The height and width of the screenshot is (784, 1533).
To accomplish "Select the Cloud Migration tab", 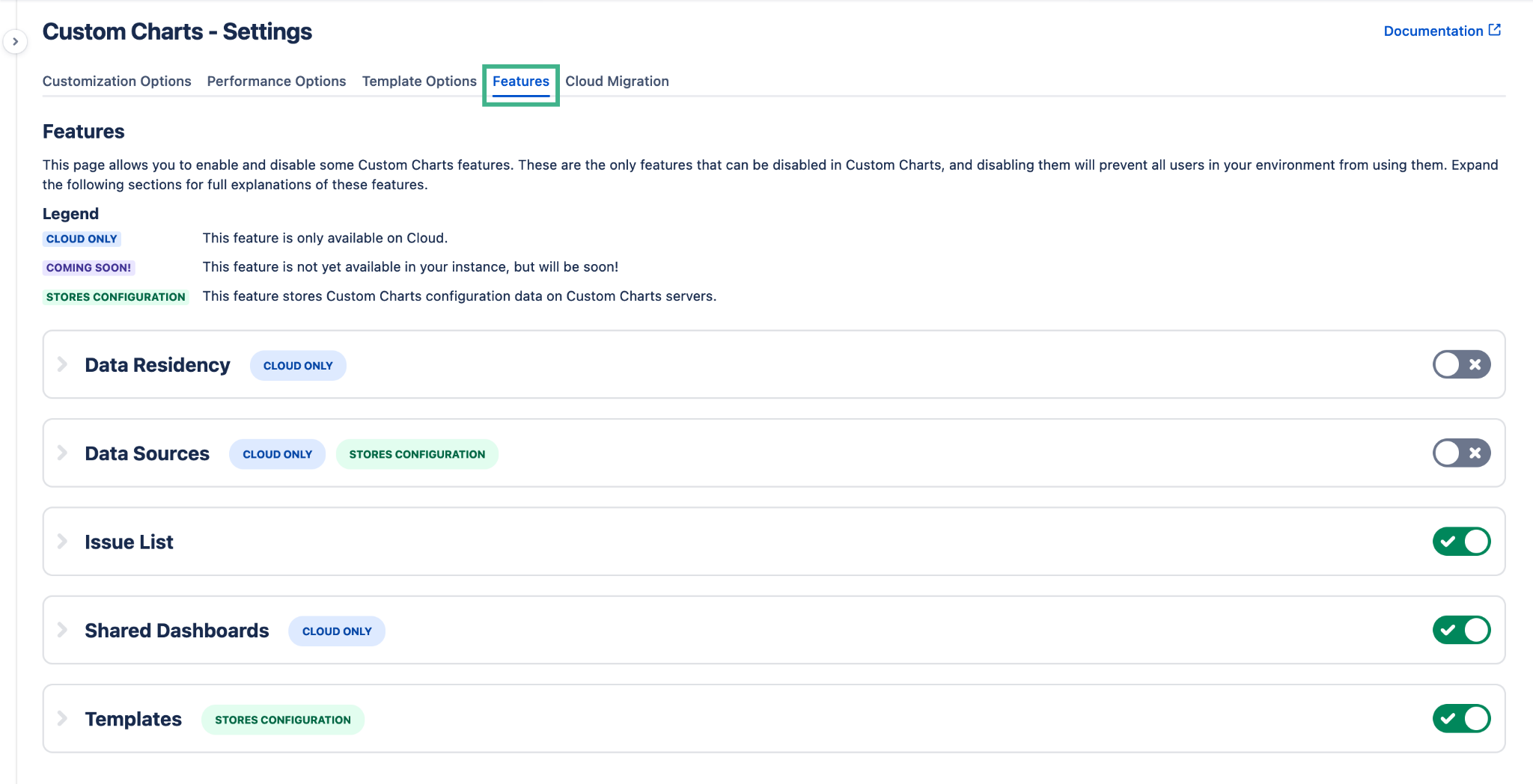I will click(617, 81).
